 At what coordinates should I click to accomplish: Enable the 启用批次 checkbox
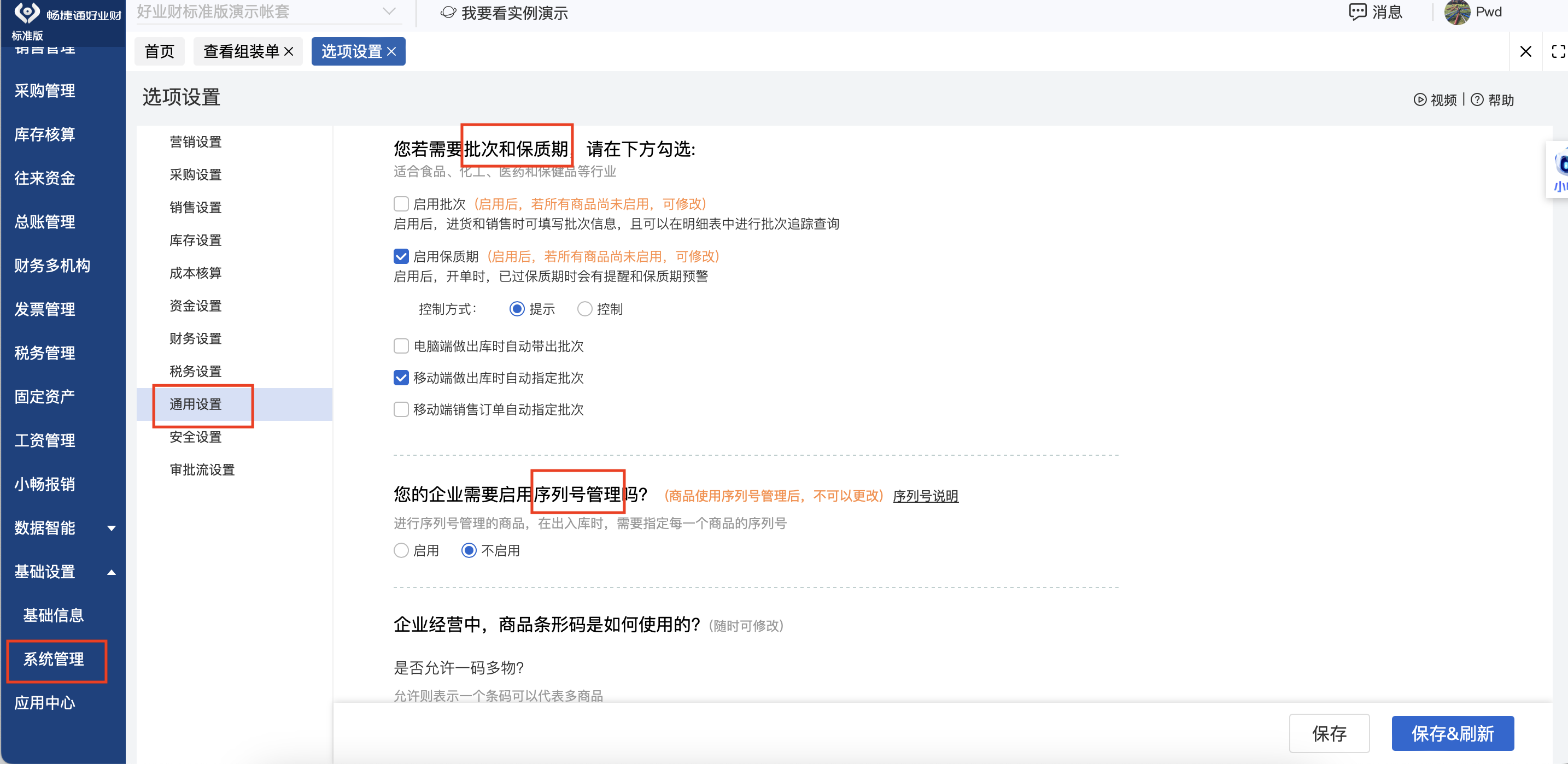point(401,204)
